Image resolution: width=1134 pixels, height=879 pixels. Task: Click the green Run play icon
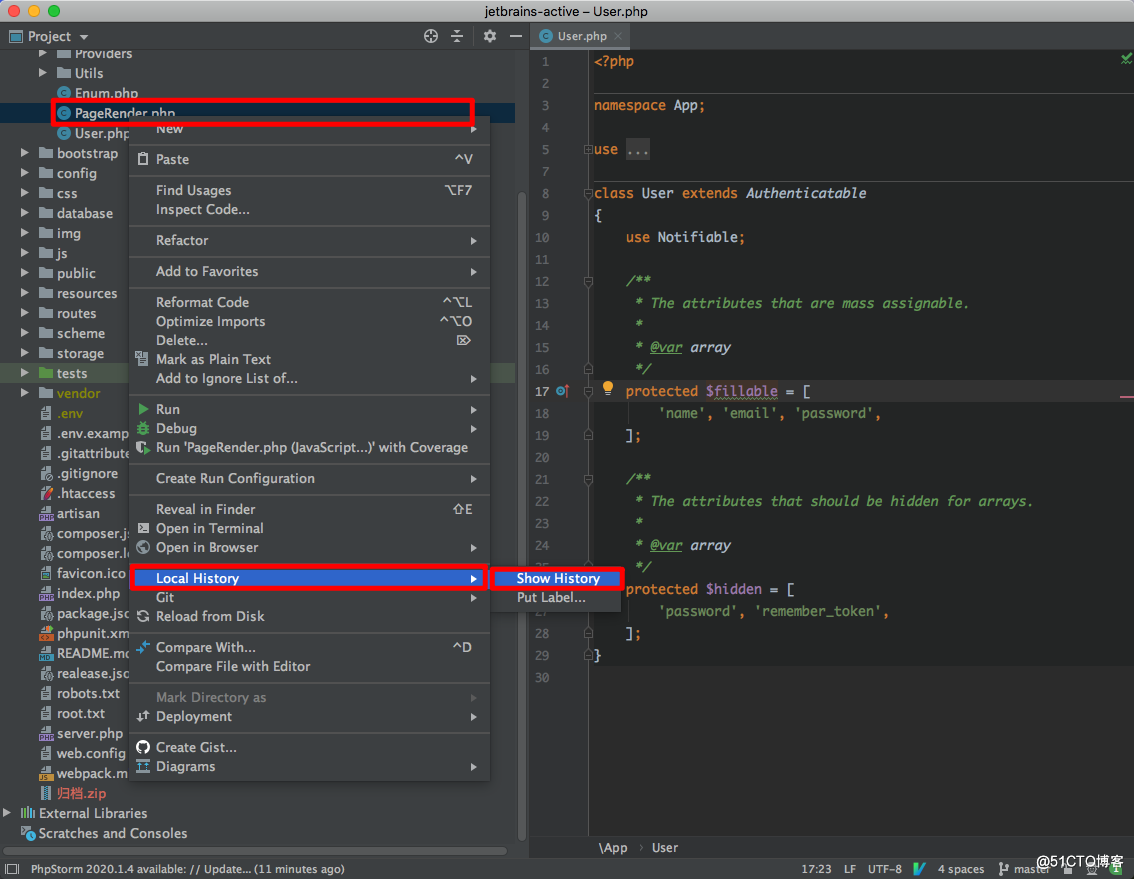coord(143,409)
